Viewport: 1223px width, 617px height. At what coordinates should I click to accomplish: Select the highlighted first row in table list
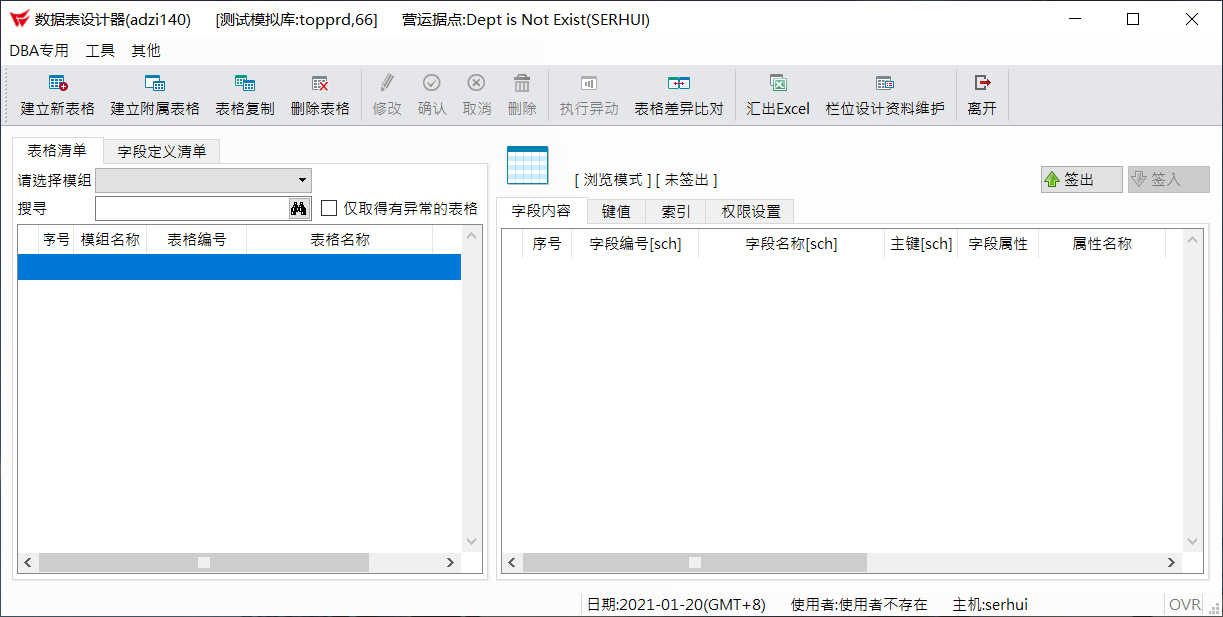click(239, 266)
